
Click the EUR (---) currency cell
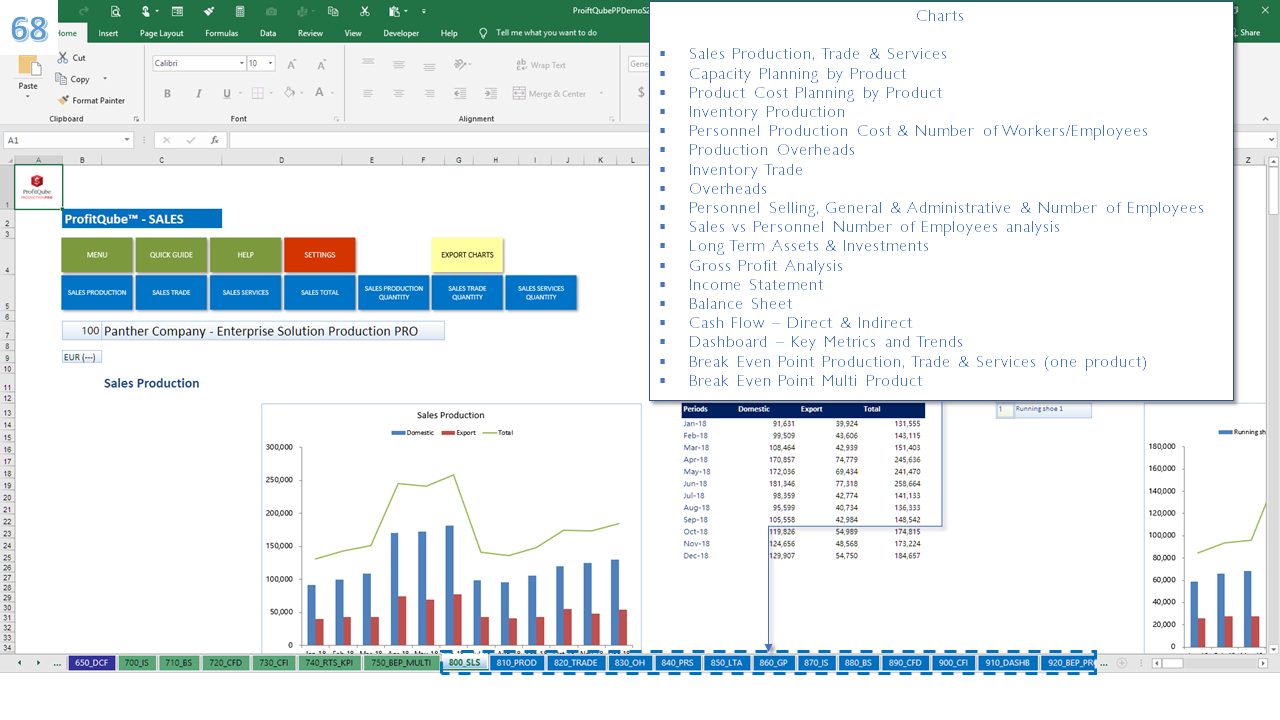pyautogui.click(x=82, y=357)
